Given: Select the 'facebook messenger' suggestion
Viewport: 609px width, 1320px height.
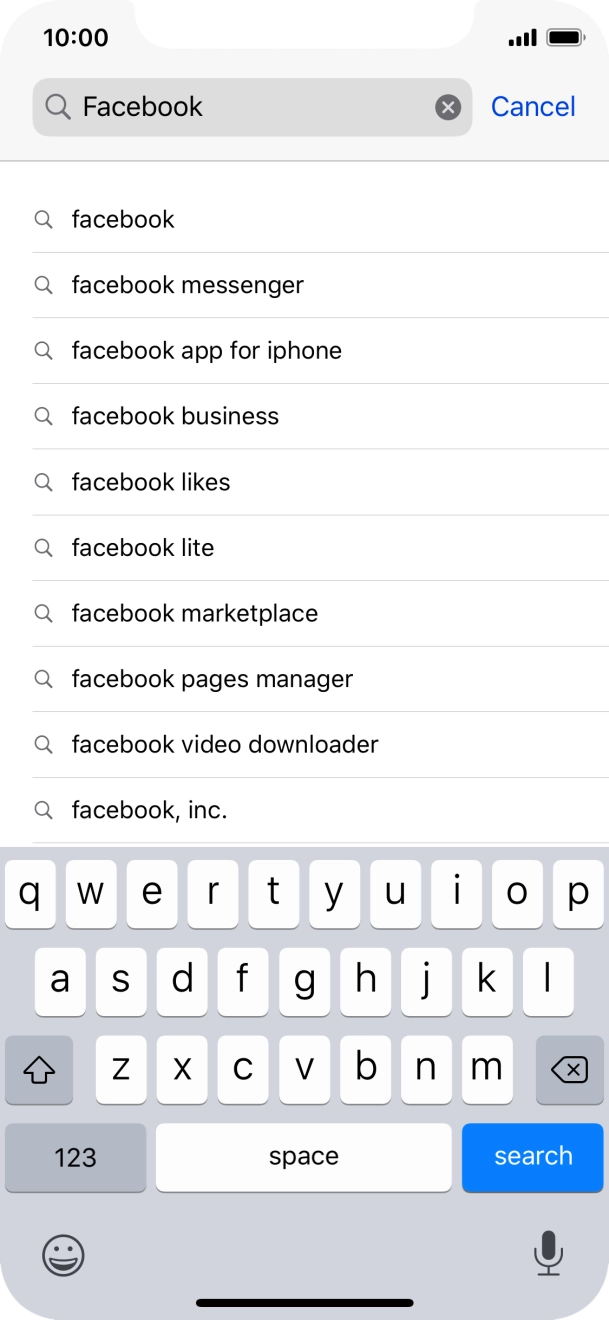Looking at the screenshot, I should pos(186,285).
